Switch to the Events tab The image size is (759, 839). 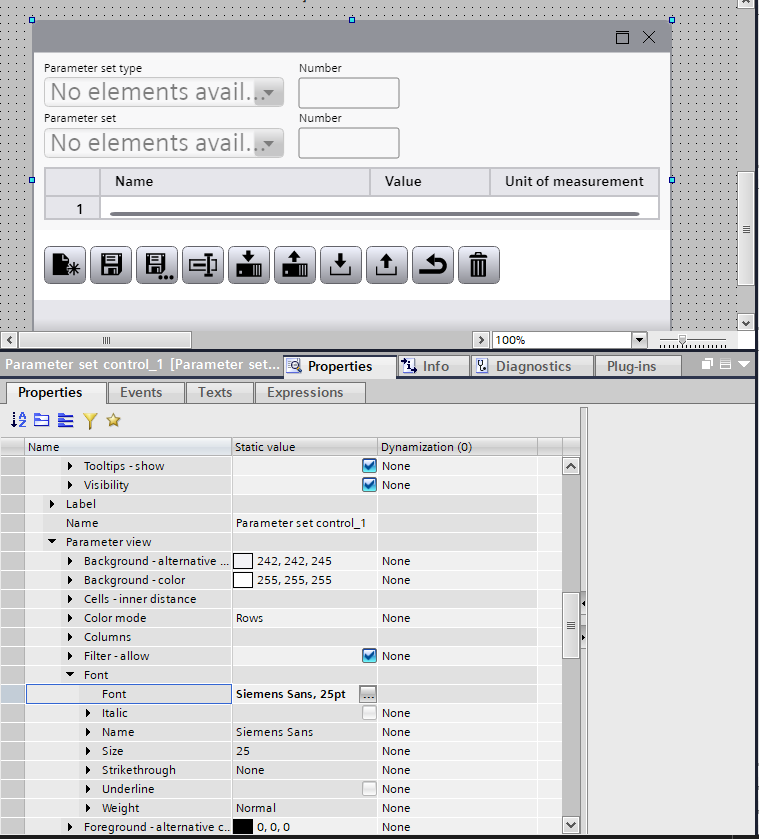click(x=141, y=392)
